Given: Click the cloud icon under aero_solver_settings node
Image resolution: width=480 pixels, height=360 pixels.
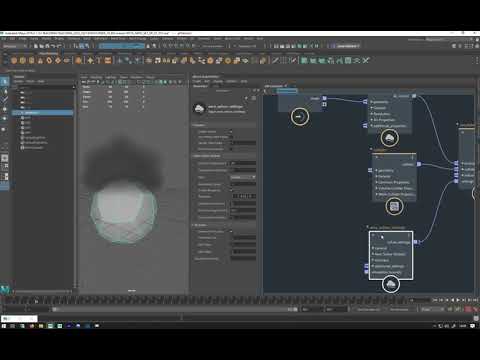Looking at the screenshot, I should (x=391, y=285).
